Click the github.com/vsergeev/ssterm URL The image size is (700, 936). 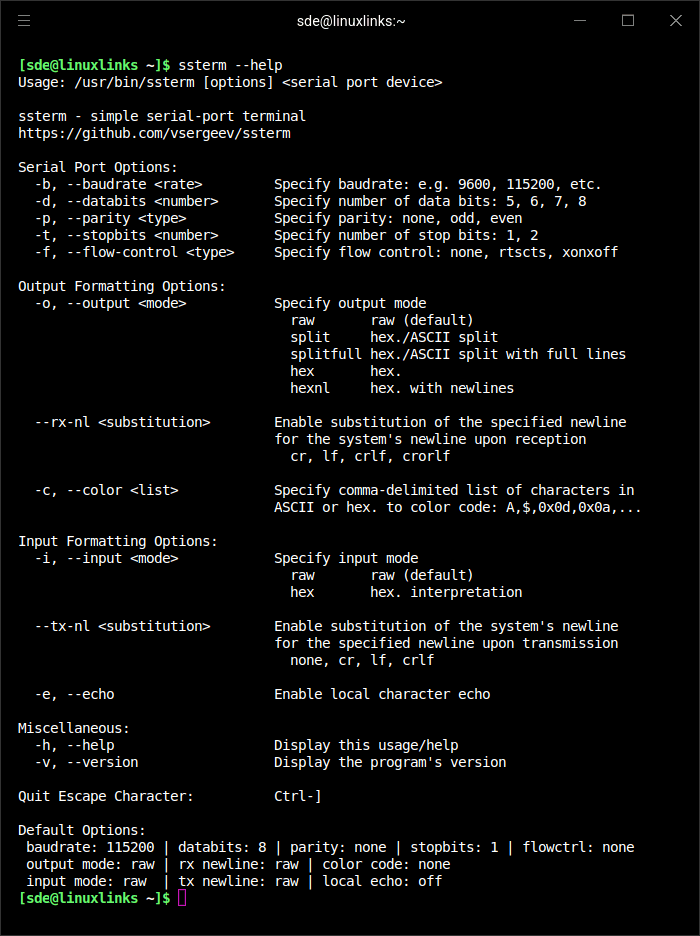(155, 133)
